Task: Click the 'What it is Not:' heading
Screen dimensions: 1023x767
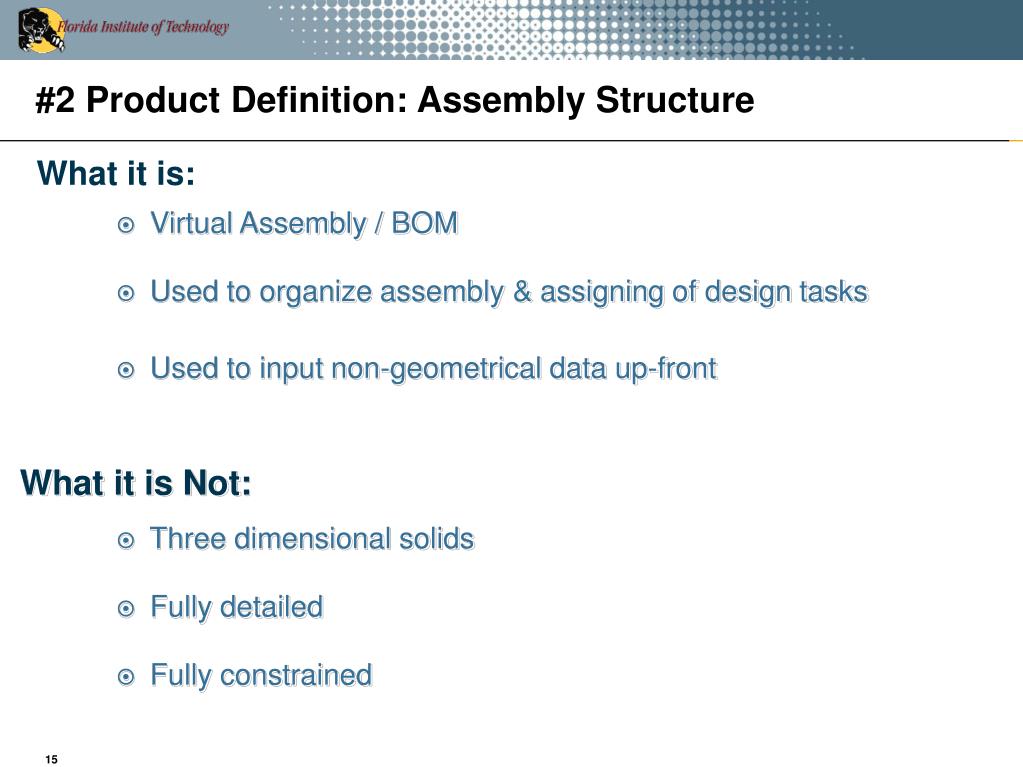Action: pos(136,483)
